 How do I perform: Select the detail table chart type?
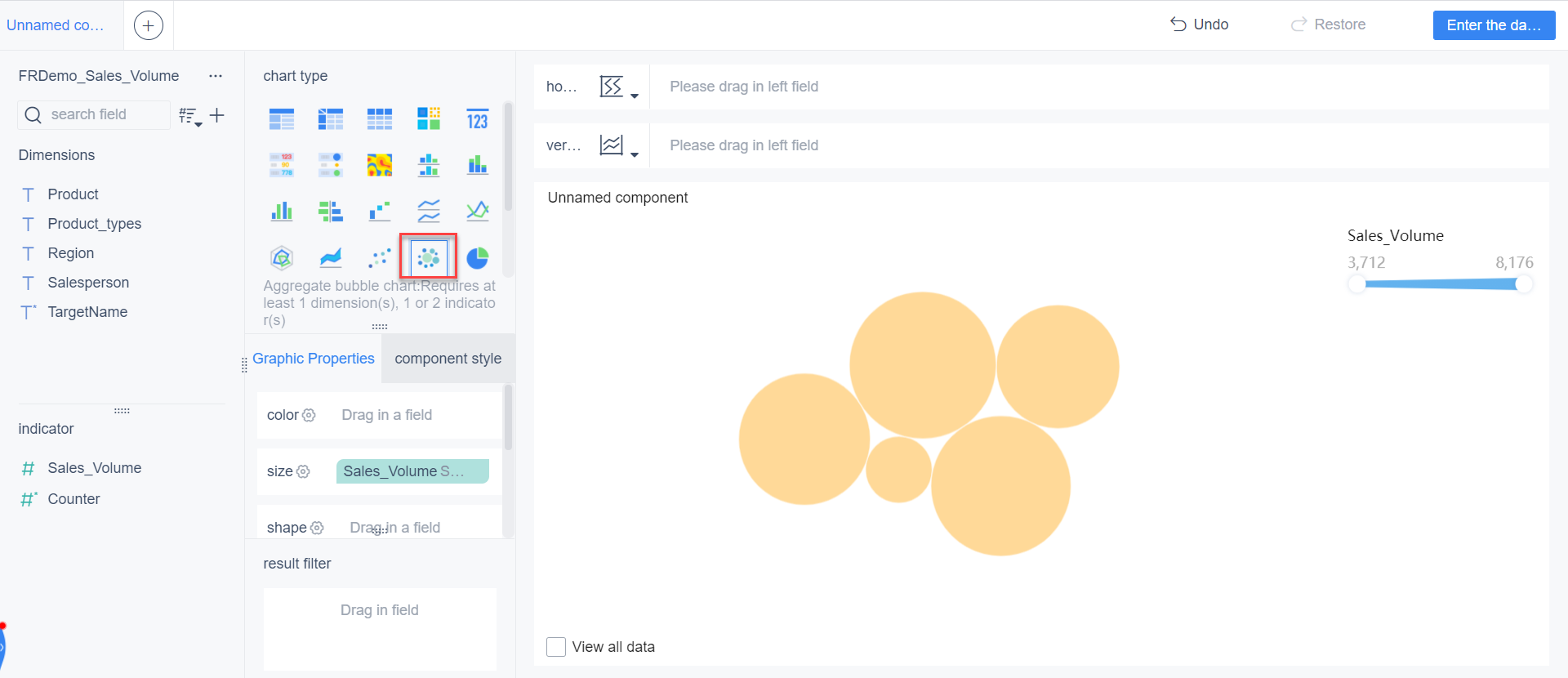(x=380, y=119)
